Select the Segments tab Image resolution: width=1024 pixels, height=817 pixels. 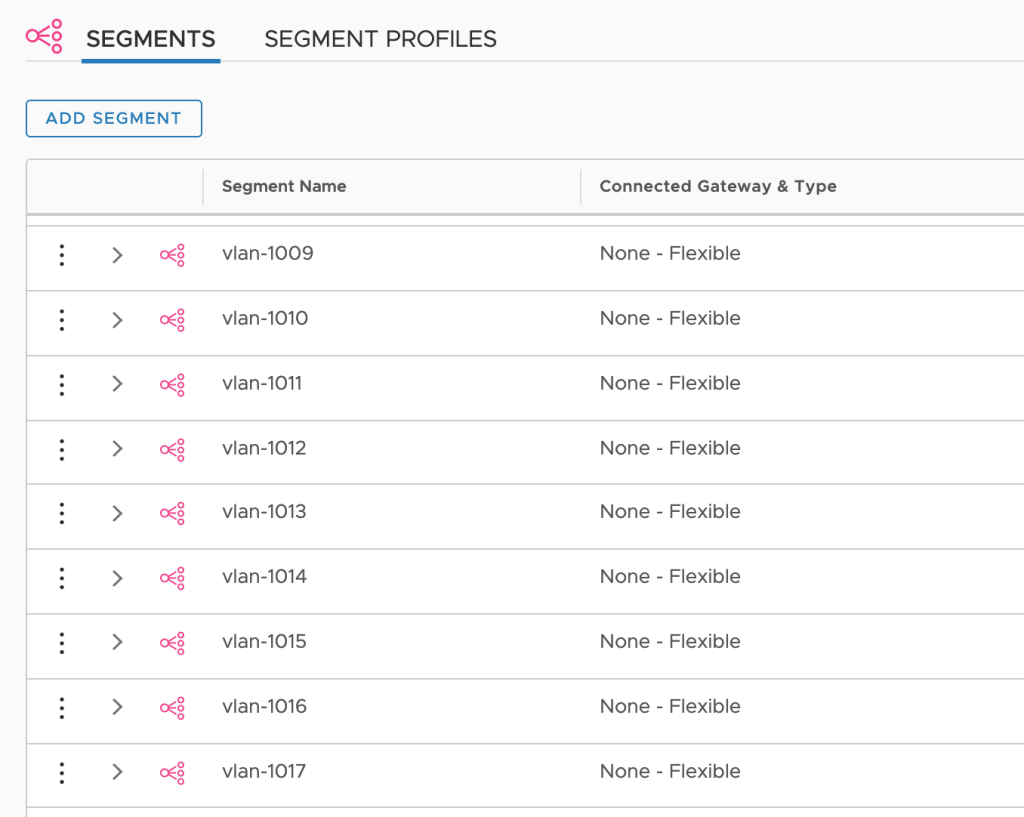151,39
